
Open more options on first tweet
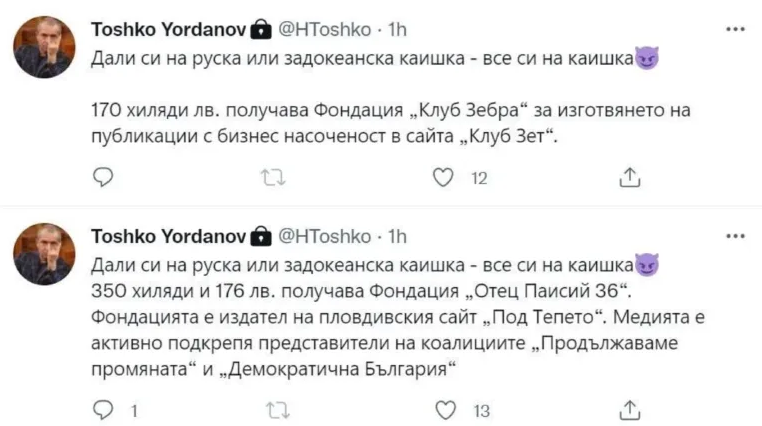pyautogui.click(x=735, y=29)
